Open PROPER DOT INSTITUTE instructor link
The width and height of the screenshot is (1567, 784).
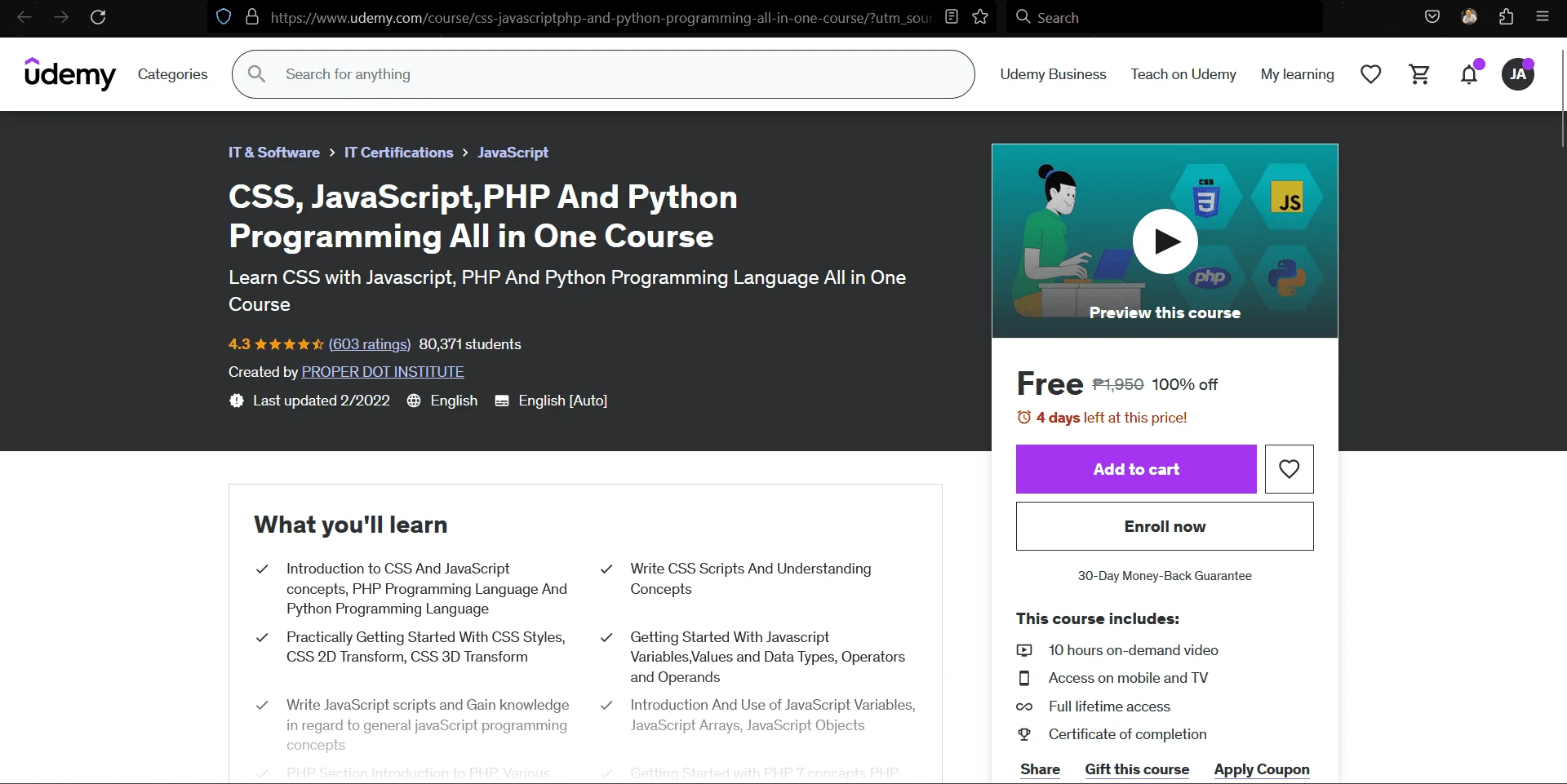(x=383, y=372)
